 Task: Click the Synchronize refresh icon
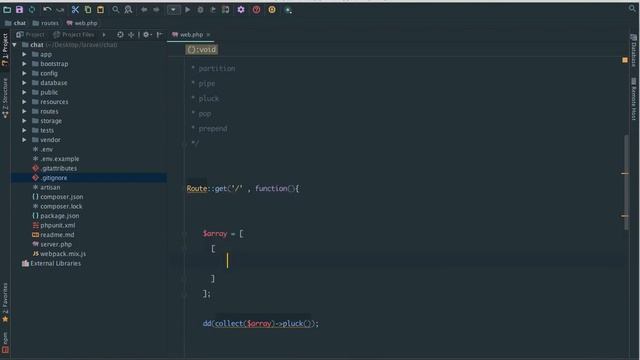point(32,9)
